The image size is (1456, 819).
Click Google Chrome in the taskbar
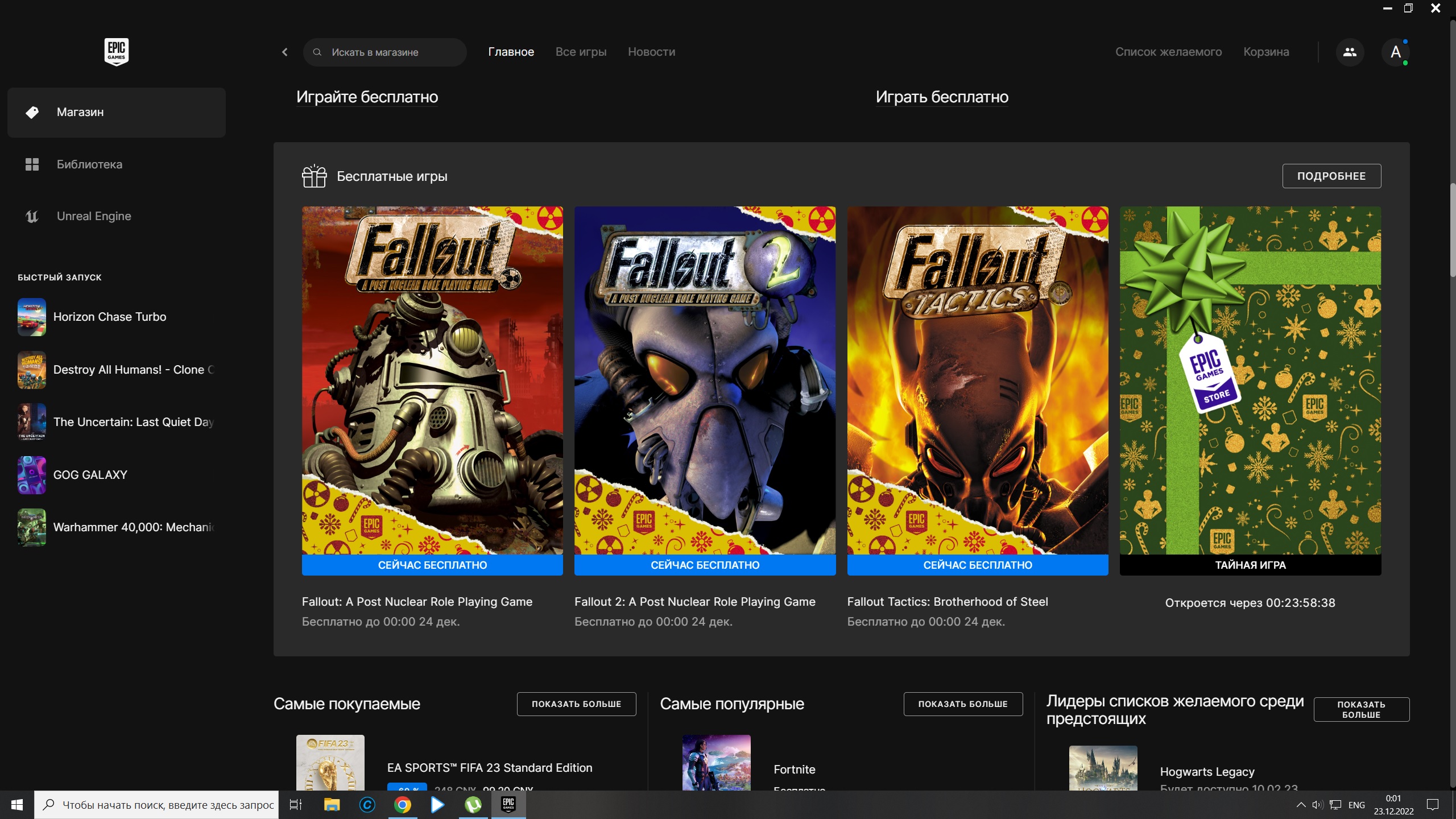click(x=403, y=805)
